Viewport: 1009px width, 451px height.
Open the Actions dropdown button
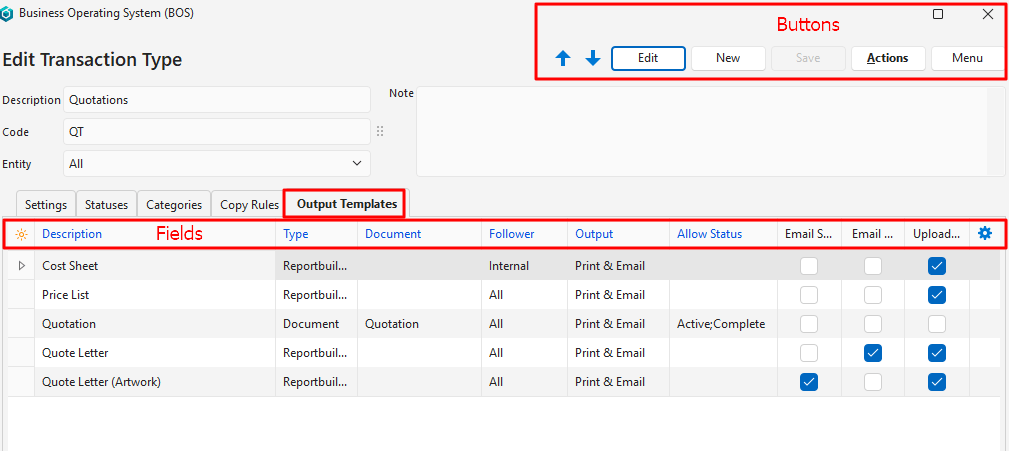click(887, 58)
